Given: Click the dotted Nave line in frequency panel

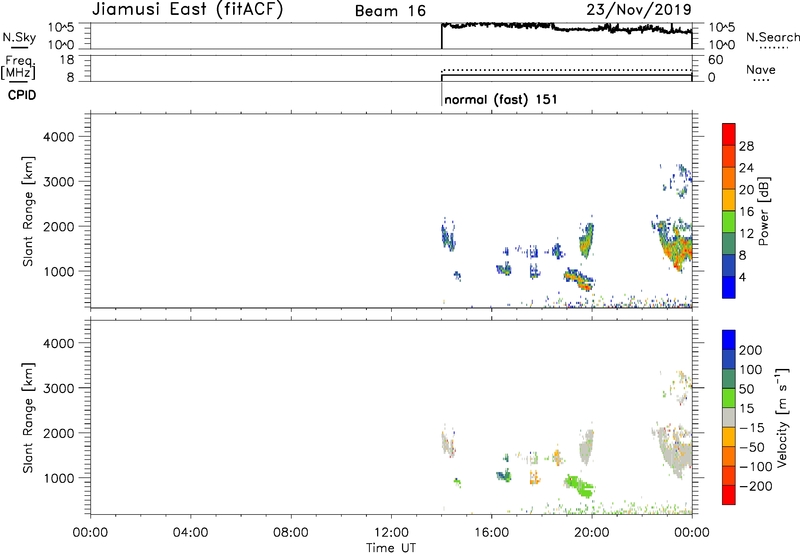Looking at the screenshot, I should pyautogui.click(x=566, y=70).
